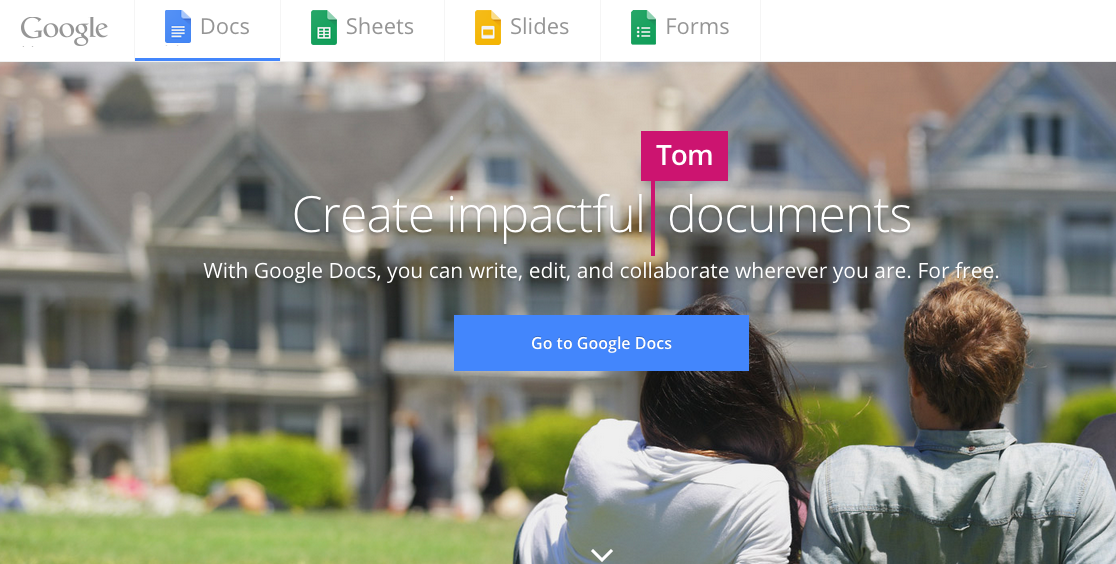Click the blue Docs document icon
The image size is (1116, 564).
point(178,27)
